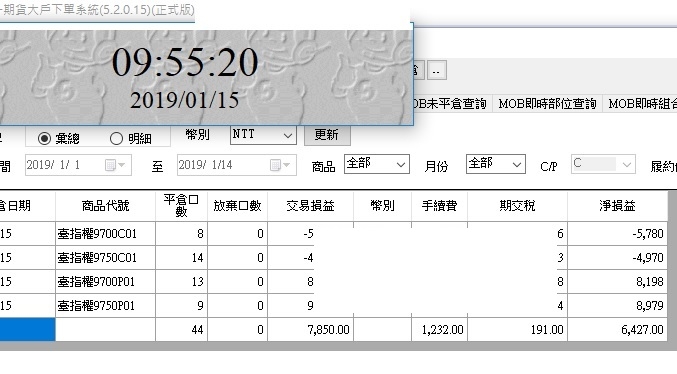This screenshot has width=677, height=374.
Task: Open end date calendar for 2019/1/14
Action: 280,165
